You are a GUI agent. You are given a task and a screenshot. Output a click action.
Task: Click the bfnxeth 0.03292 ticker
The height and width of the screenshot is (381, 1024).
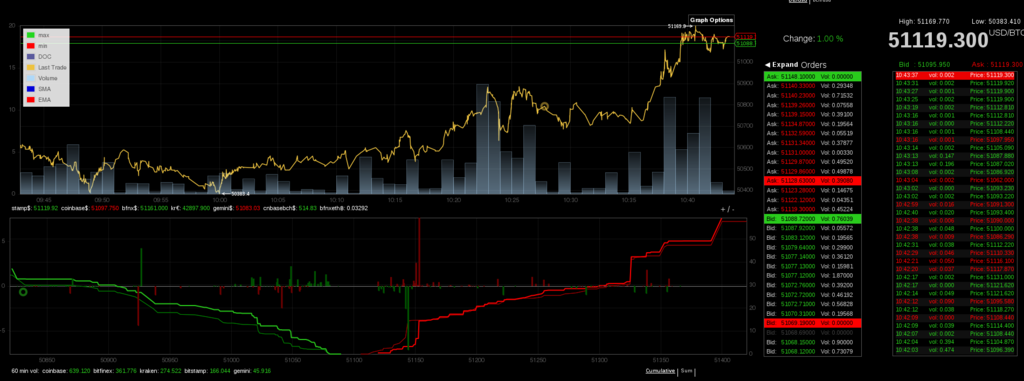(x=344, y=208)
